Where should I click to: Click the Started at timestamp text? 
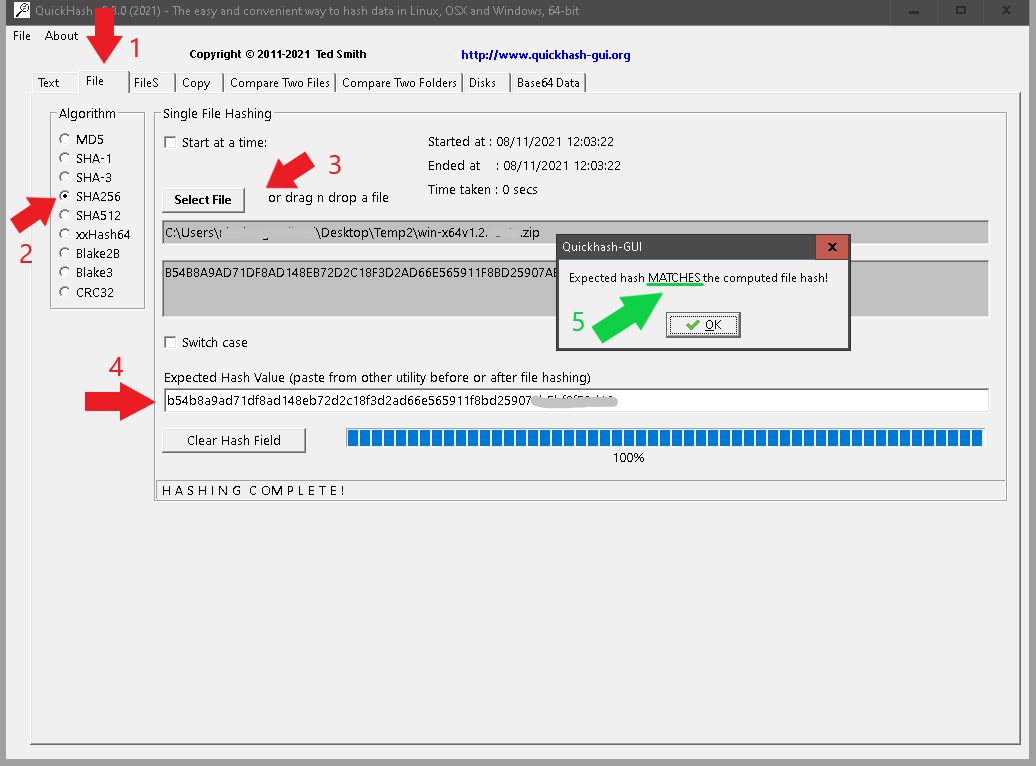click(x=521, y=141)
